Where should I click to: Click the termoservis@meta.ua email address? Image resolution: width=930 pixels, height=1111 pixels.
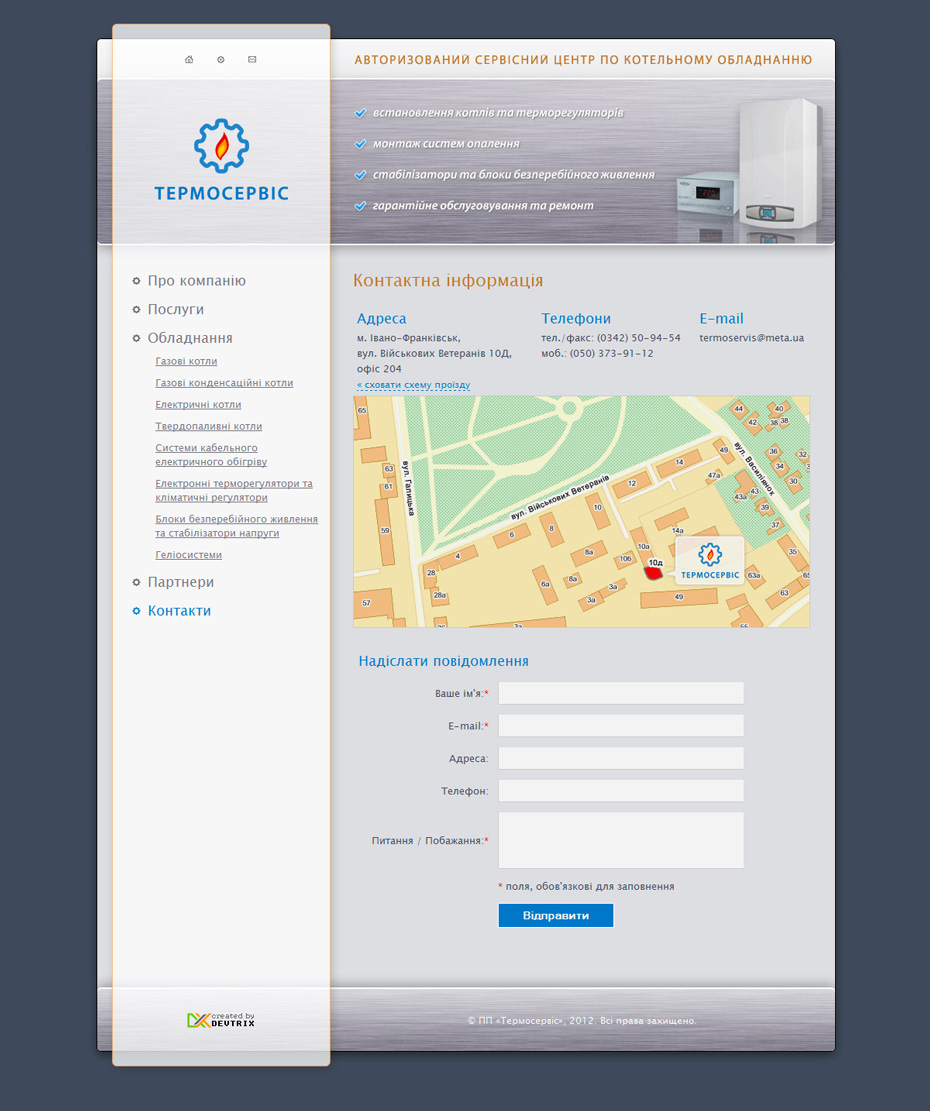pyautogui.click(x=752, y=338)
